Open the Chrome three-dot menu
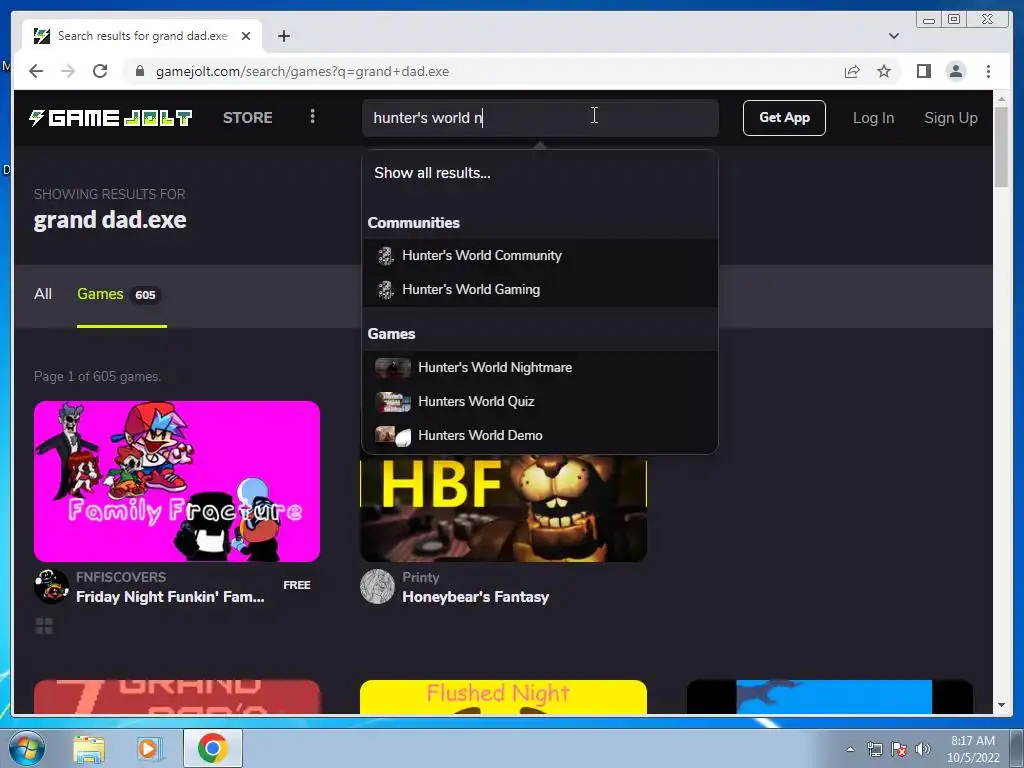The width and height of the screenshot is (1024, 768). (x=988, y=71)
